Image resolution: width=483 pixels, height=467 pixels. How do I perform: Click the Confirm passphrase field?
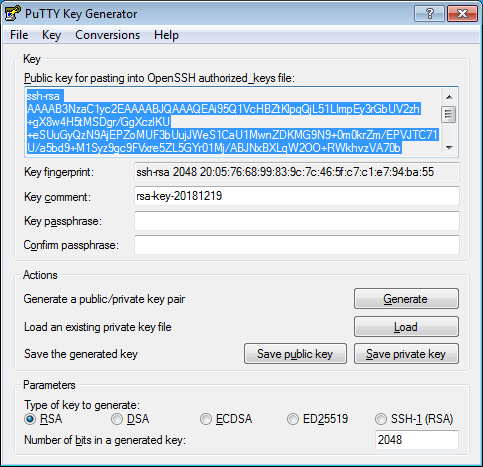297,245
